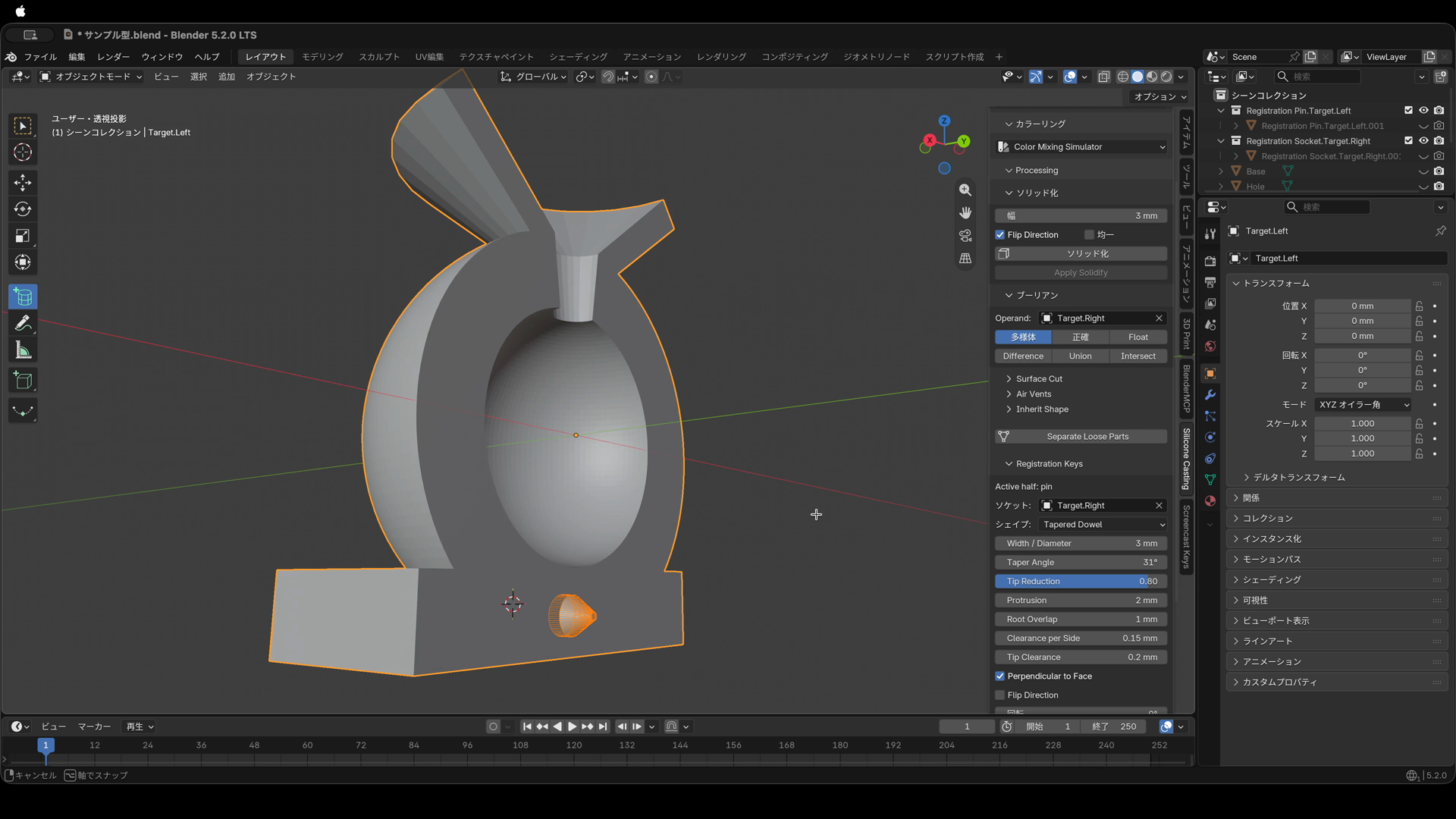Click the Apply Solidify button

click(x=1081, y=273)
